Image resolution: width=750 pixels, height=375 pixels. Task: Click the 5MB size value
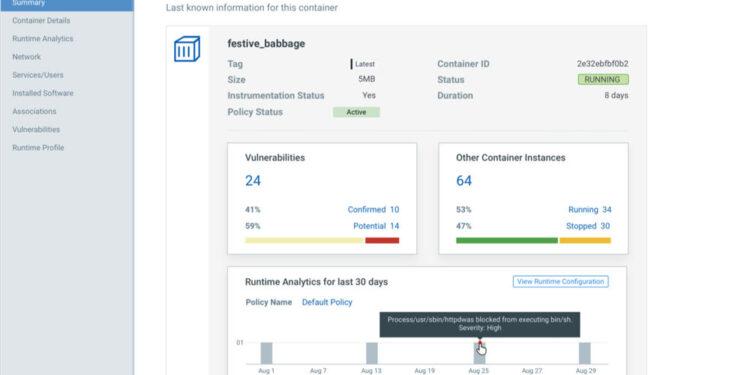[x=367, y=79]
